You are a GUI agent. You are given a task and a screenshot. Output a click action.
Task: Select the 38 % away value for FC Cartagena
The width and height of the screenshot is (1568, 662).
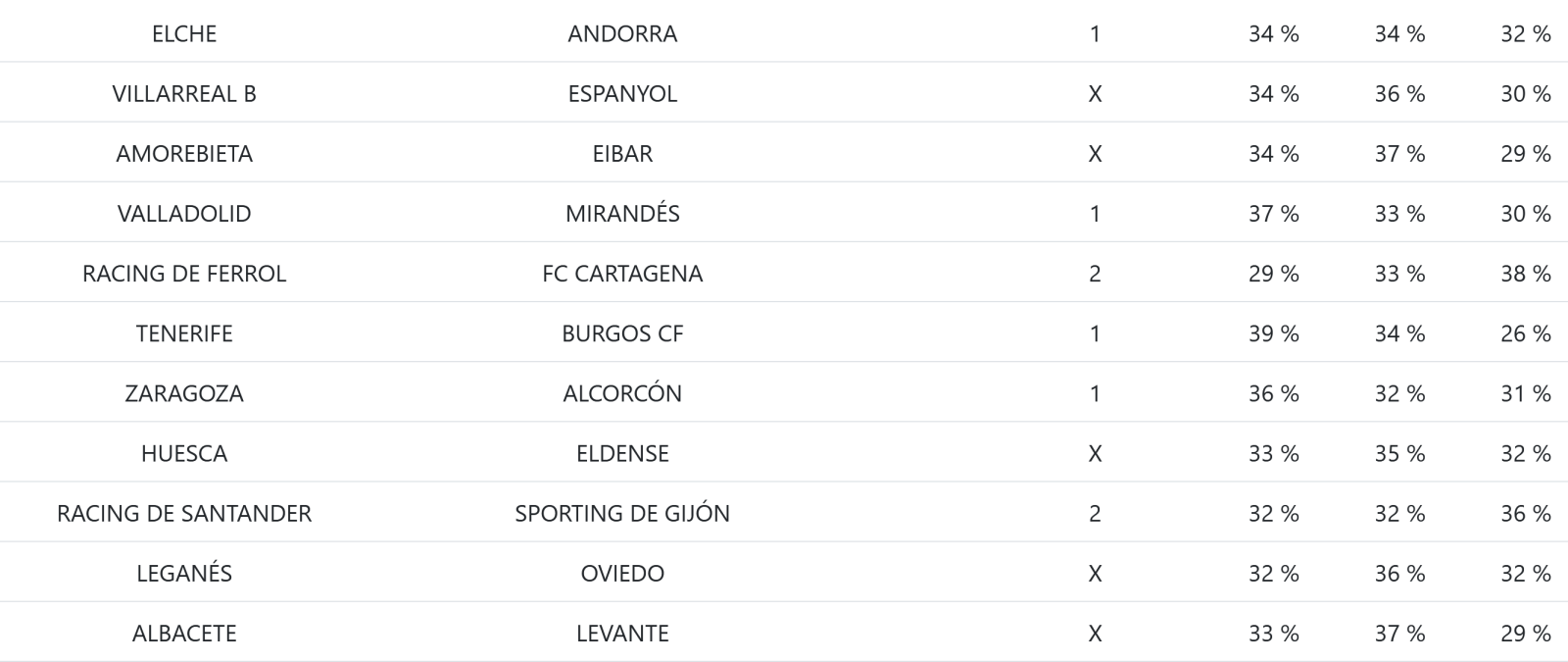tap(1525, 273)
